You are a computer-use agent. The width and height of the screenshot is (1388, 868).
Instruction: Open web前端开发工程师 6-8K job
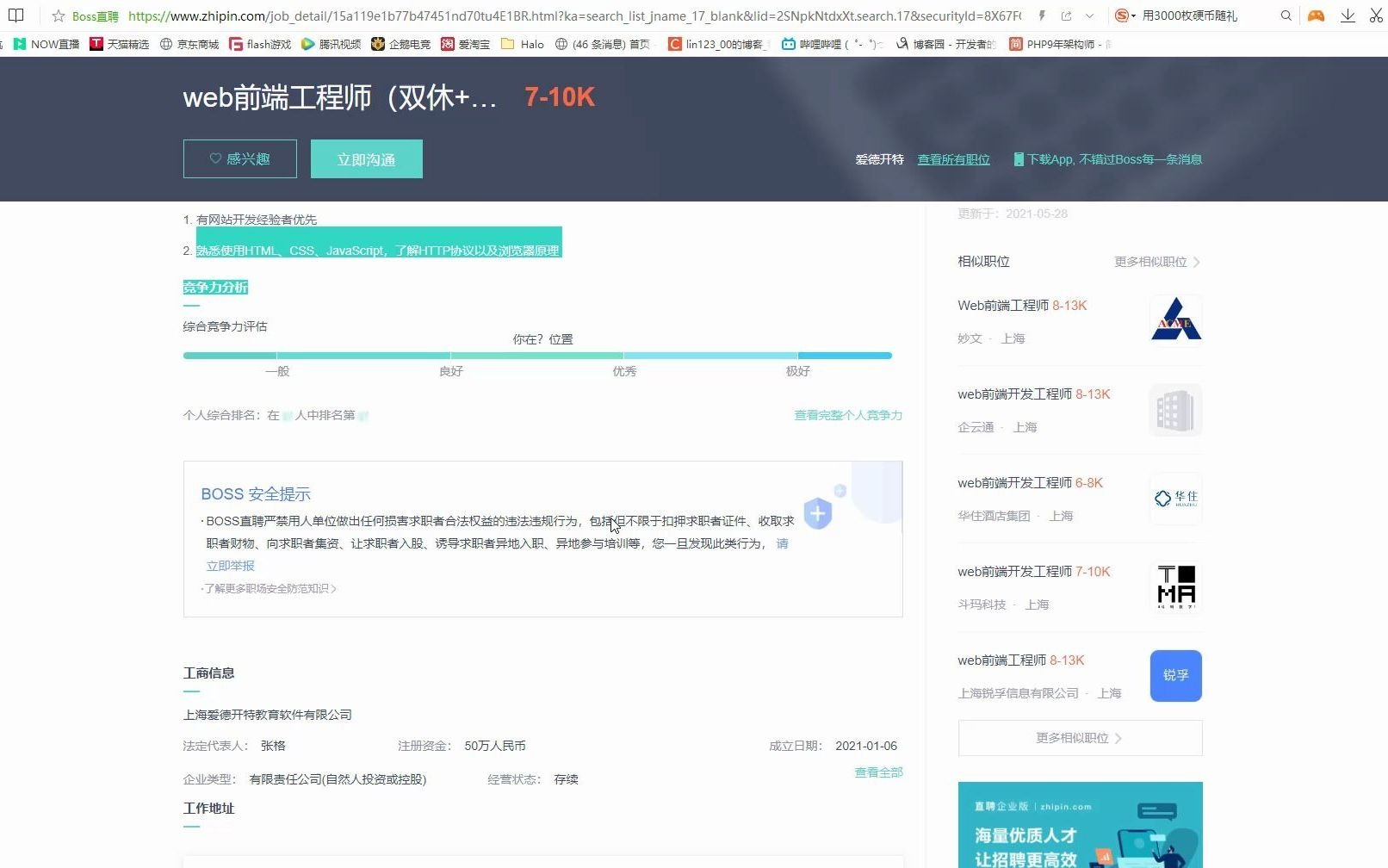(1030, 483)
